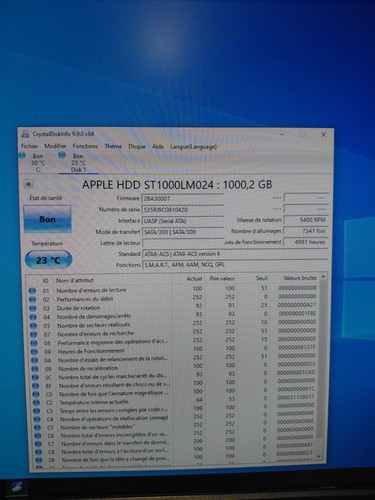Click the CrystalDiskInfo title bar icon
This screenshot has width=375, height=500.
(25, 134)
